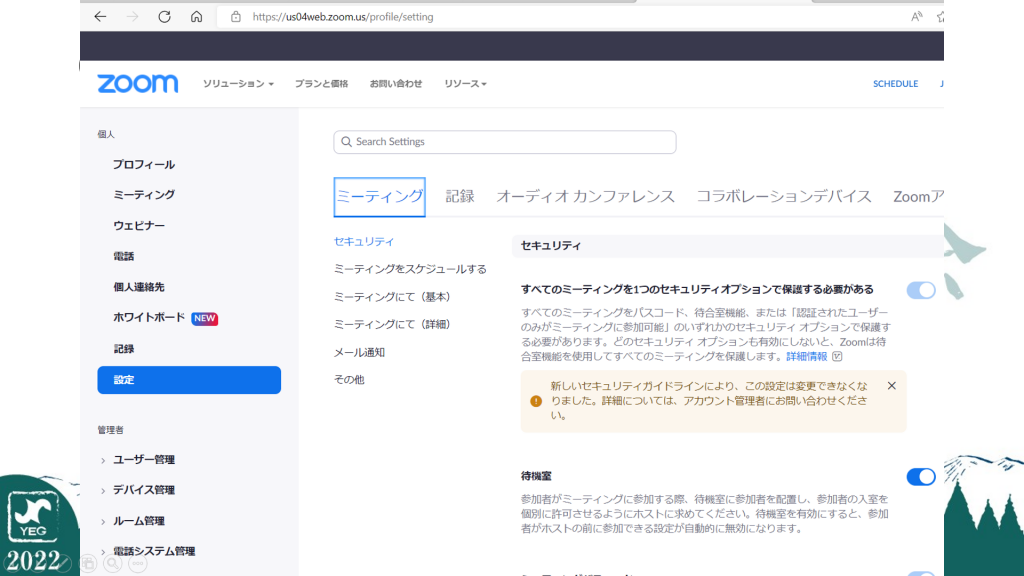Open お問い合わせ in the top navigation
This screenshot has width=1024, height=576.
coord(396,84)
